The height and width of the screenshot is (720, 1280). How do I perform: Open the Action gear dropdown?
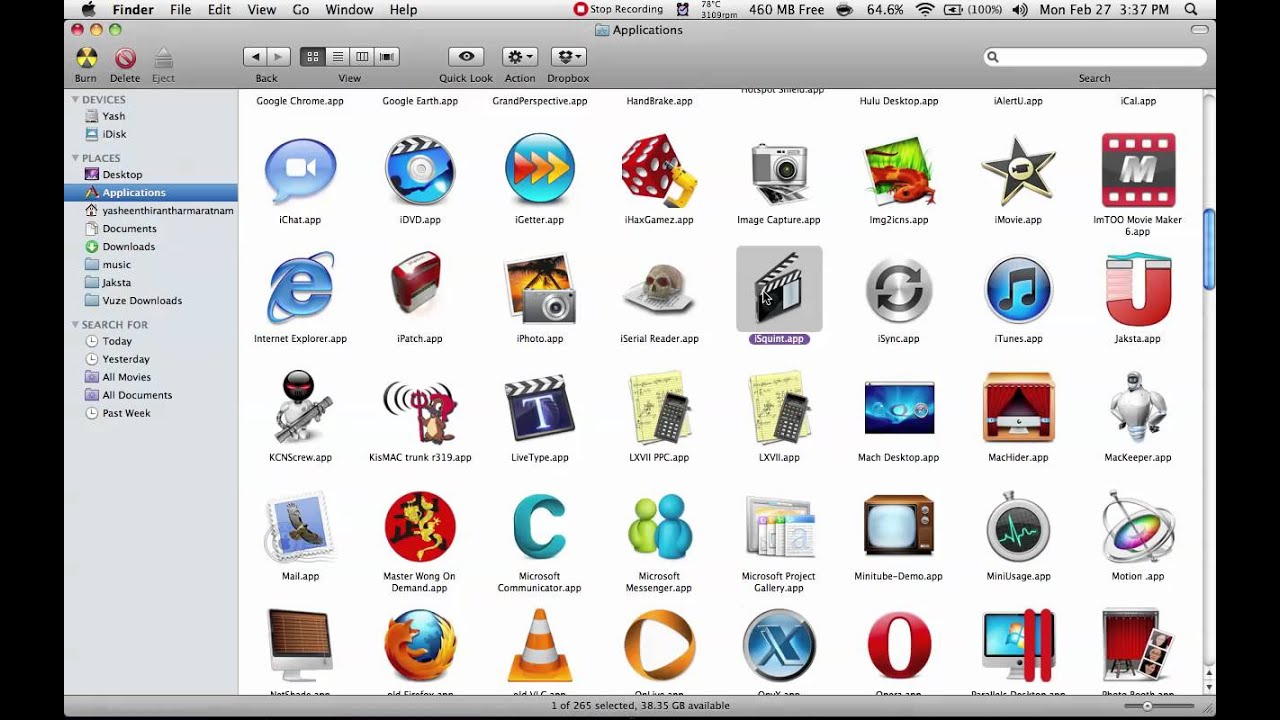click(520, 57)
